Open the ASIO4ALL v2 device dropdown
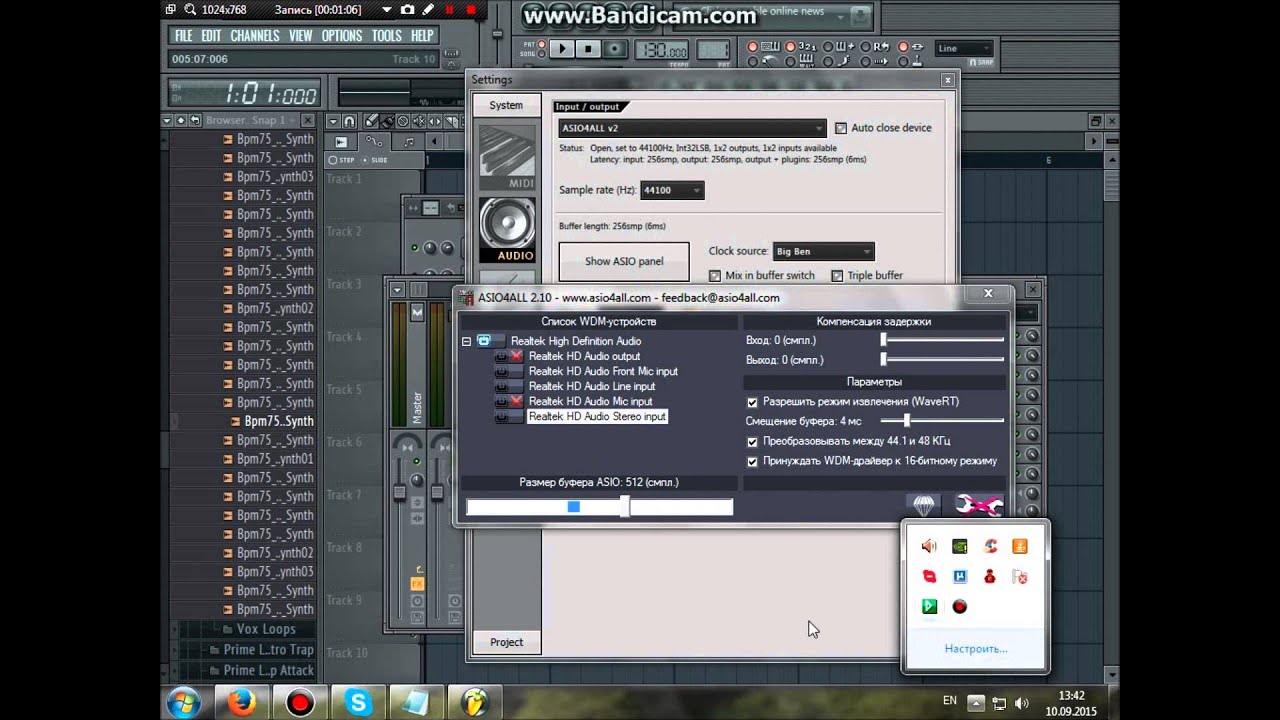The image size is (1280, 720). [x=692, y=128]
